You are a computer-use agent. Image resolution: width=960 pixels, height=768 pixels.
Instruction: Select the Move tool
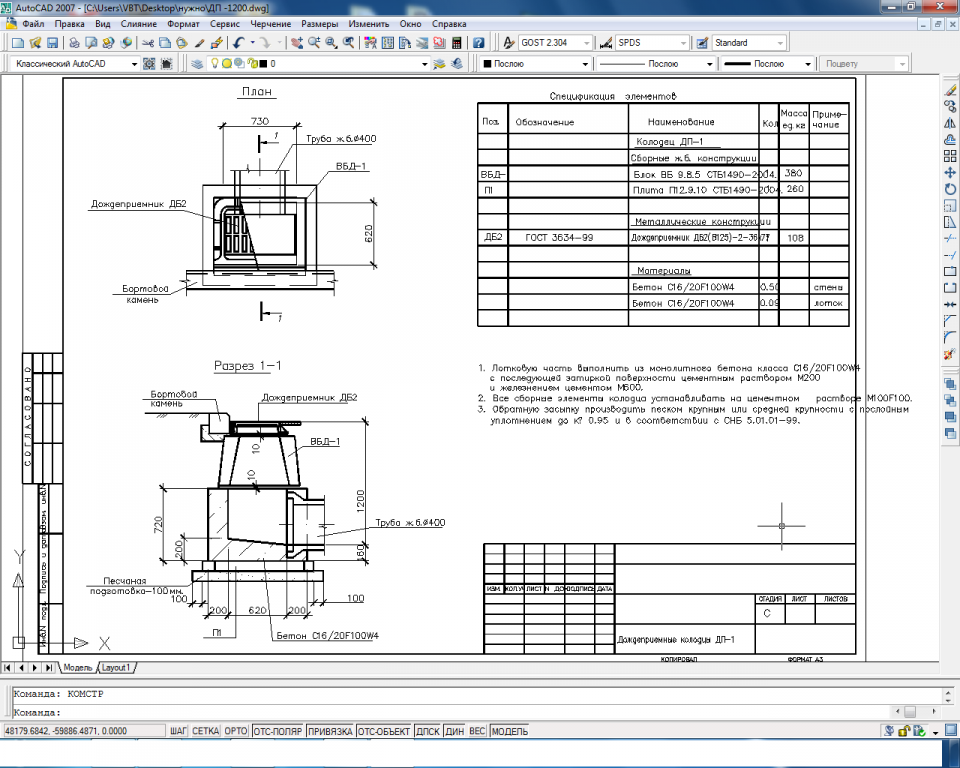point(950,173)
